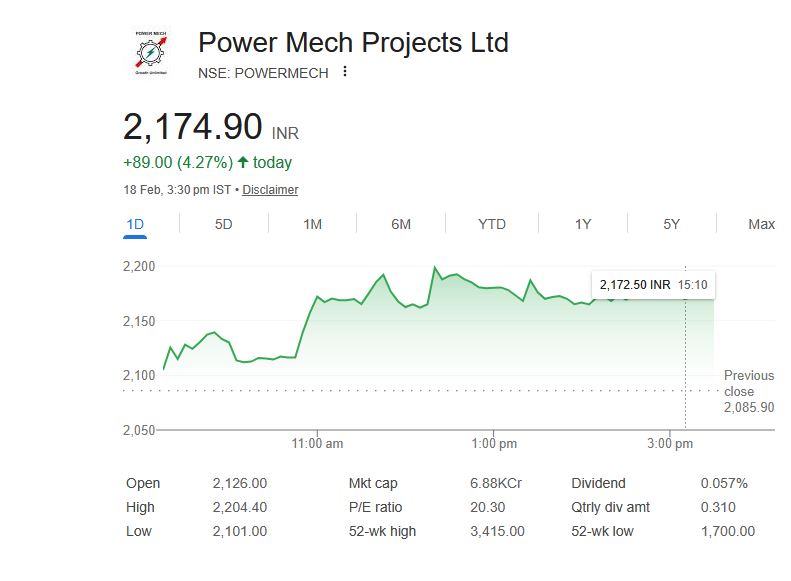Click the 2,172.50 INR chart tooltip

click(653, 285)
